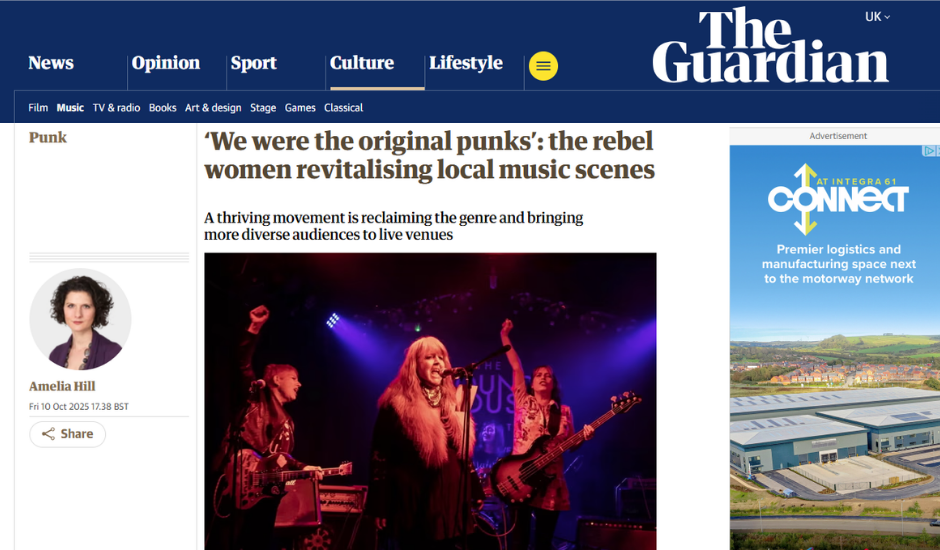Click the ad choices icon on advertisement

pyautogui.click(x=930, y=151)
